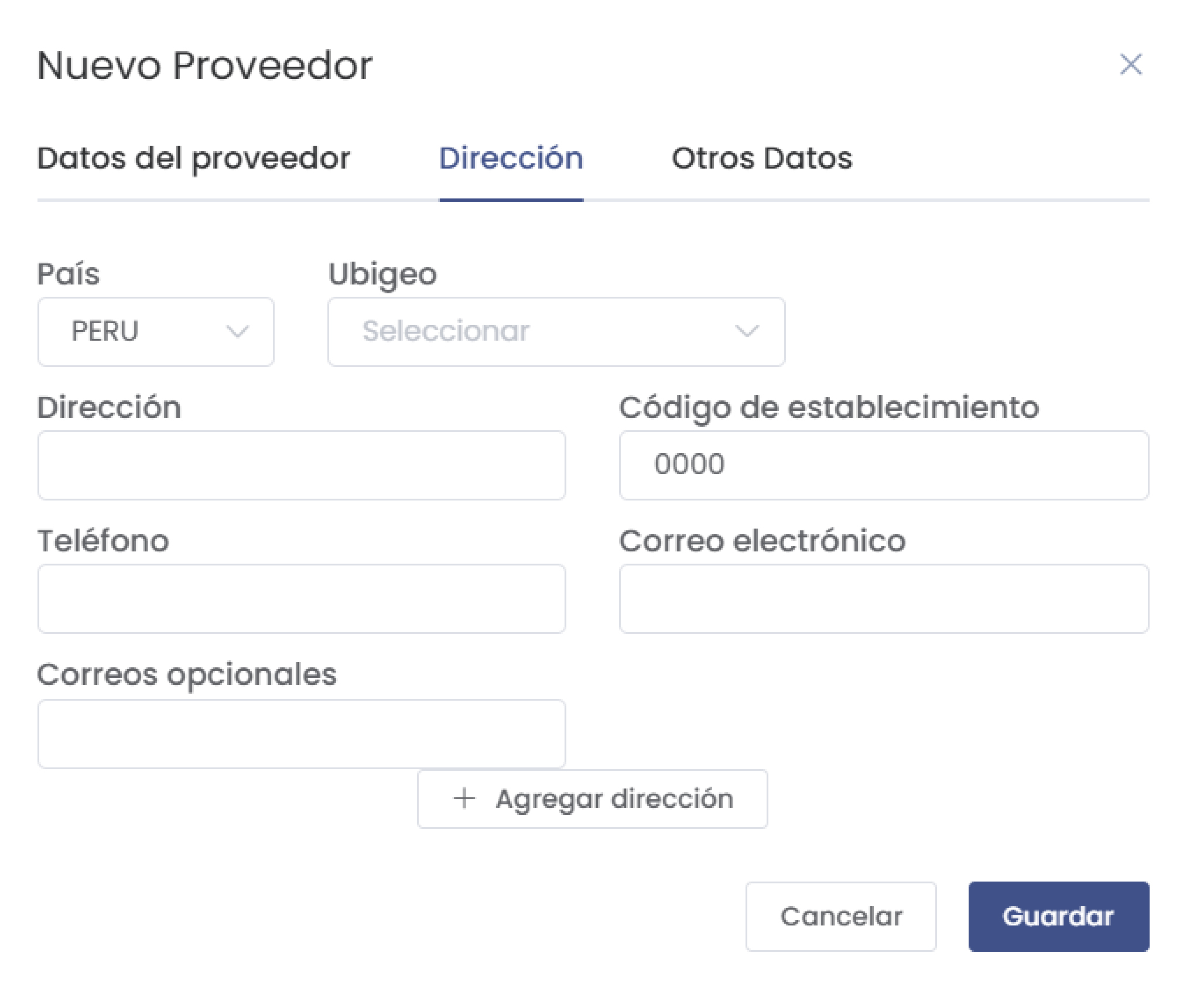The width and height of the screenshot is (1183, 1008).
Task: Select the Correos opcionales input field
Action: tap(302, 733)
